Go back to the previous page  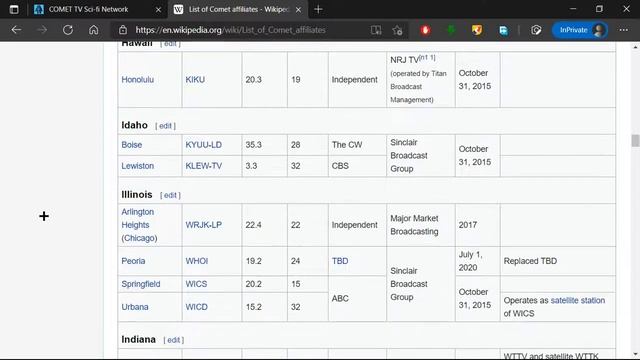(16, 30)
